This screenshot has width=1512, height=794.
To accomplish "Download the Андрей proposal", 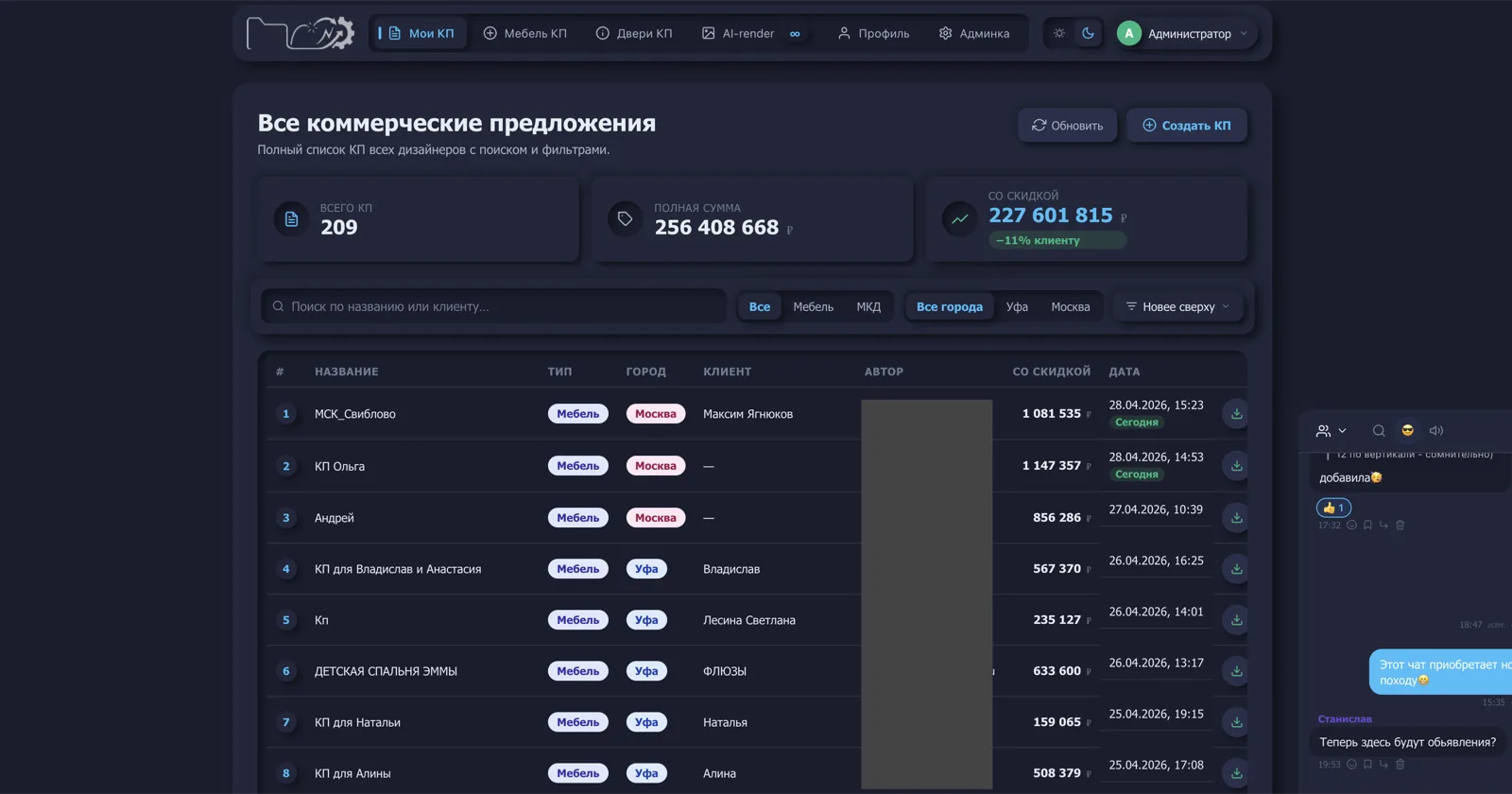I will point(1236,517).
